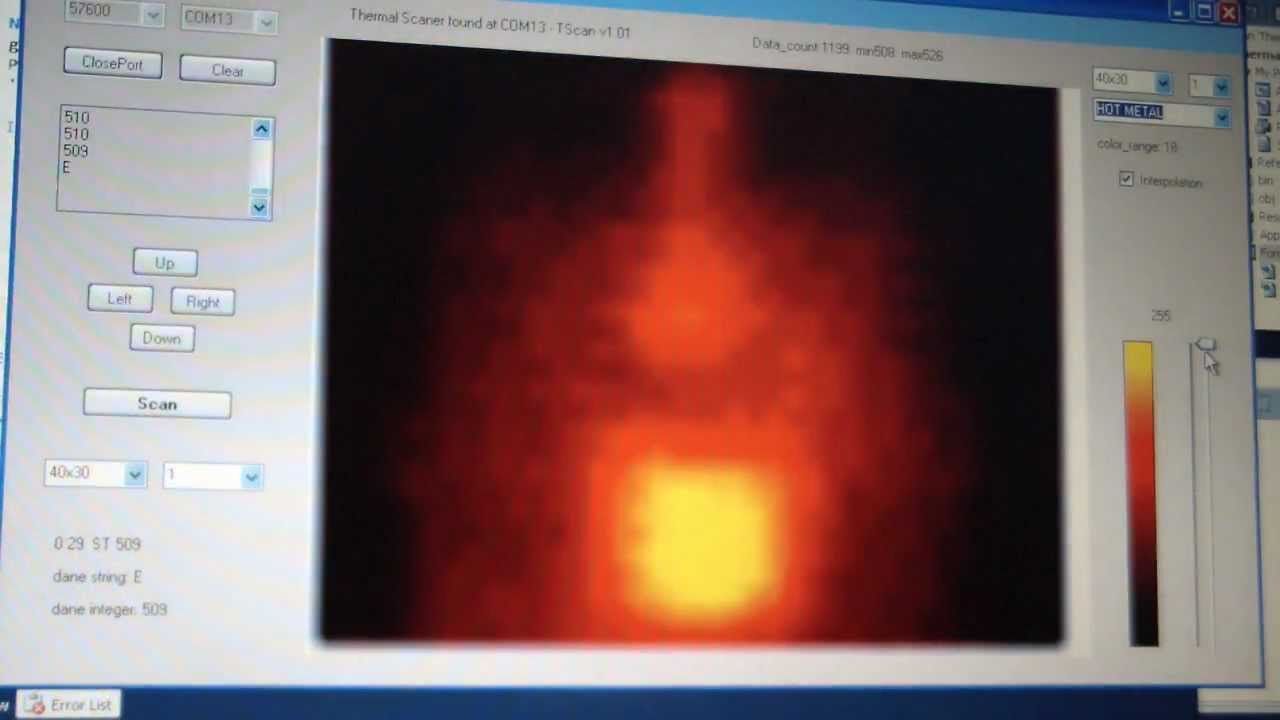Screen dimensions: 1280x720
Task: Close the window with the red X button
Action: pos(1228,12)
